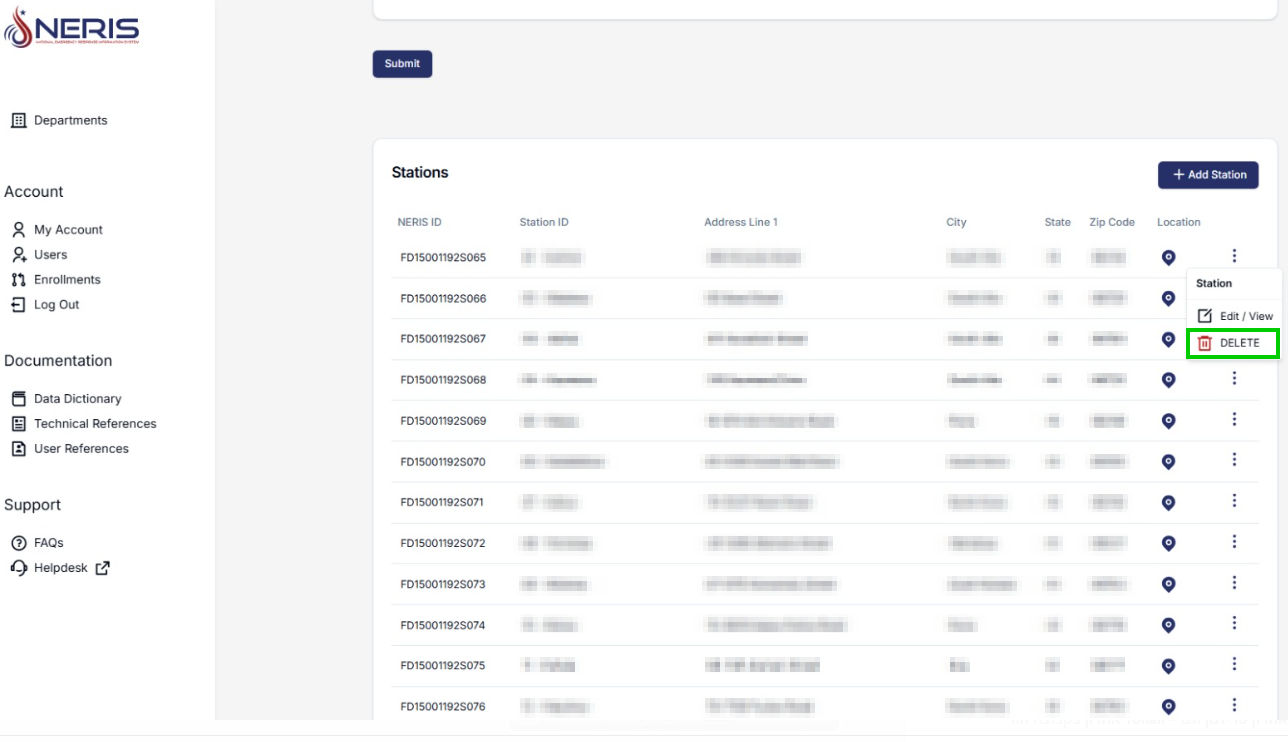
Task: Log Out of the account
Action: tap(56, 305)
